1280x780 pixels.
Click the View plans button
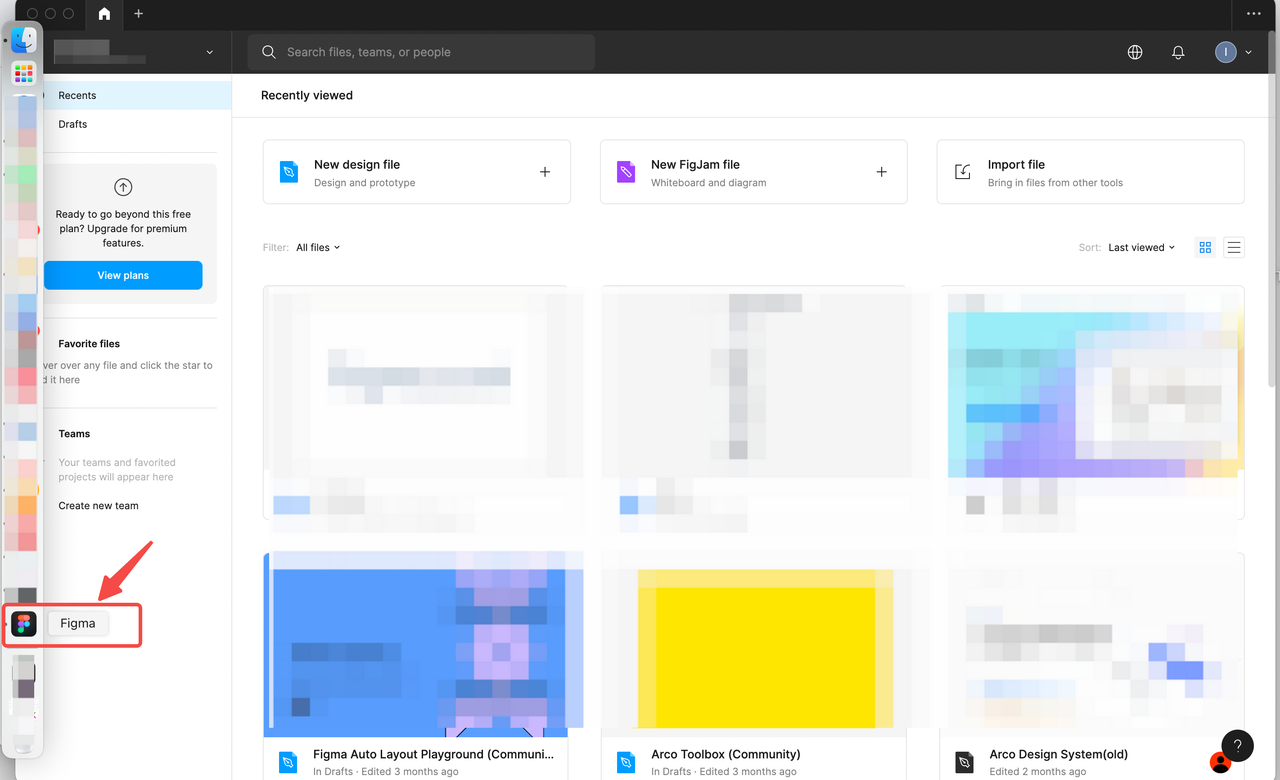(123, 275)
